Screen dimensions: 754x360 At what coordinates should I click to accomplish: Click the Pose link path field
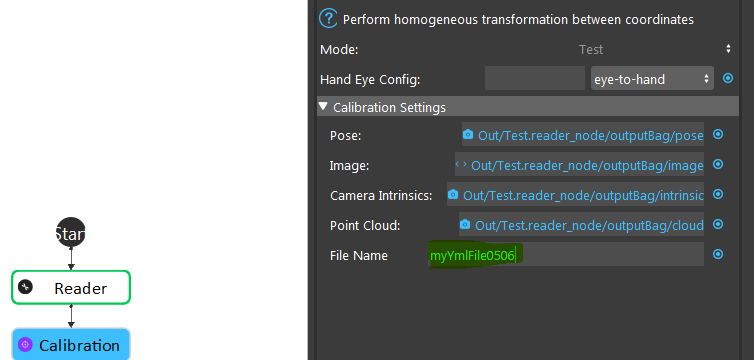583,135
